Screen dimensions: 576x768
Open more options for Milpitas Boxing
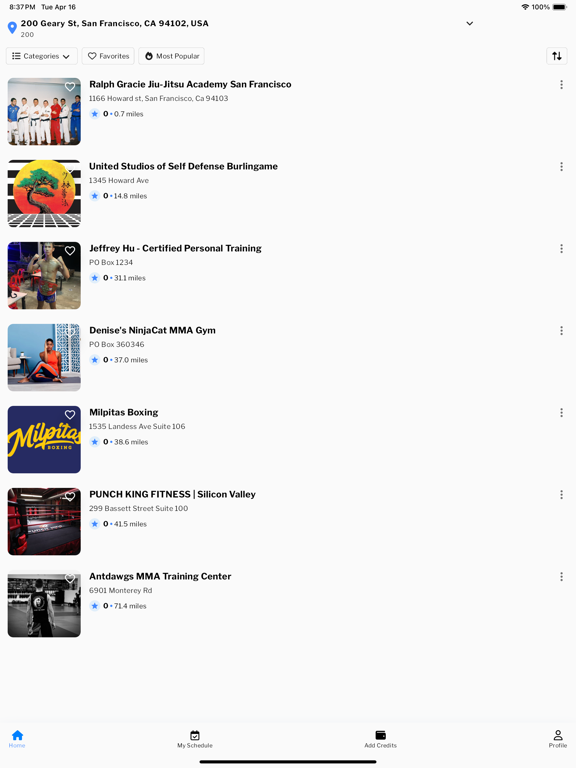click(561, 413)
